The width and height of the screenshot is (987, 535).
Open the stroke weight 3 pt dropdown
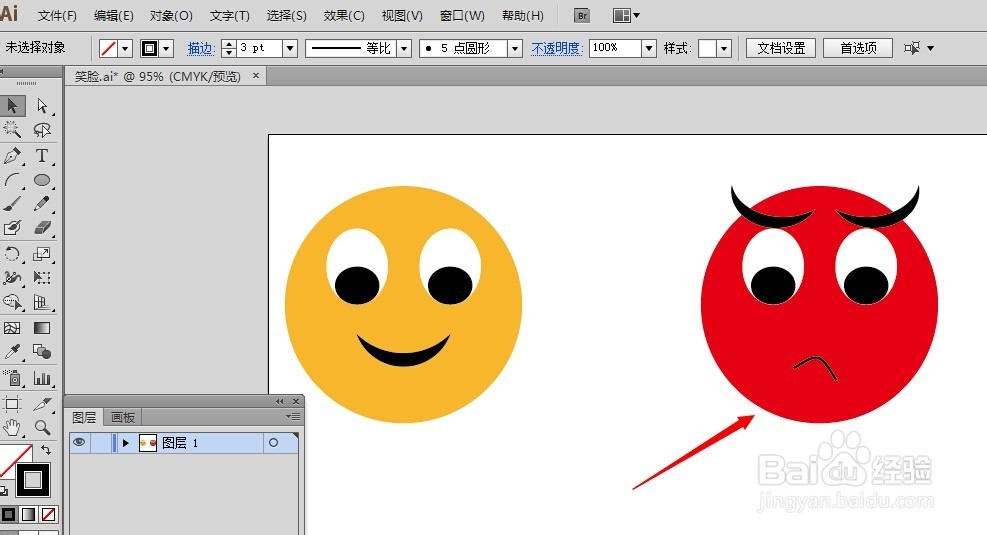pos(290,48)
